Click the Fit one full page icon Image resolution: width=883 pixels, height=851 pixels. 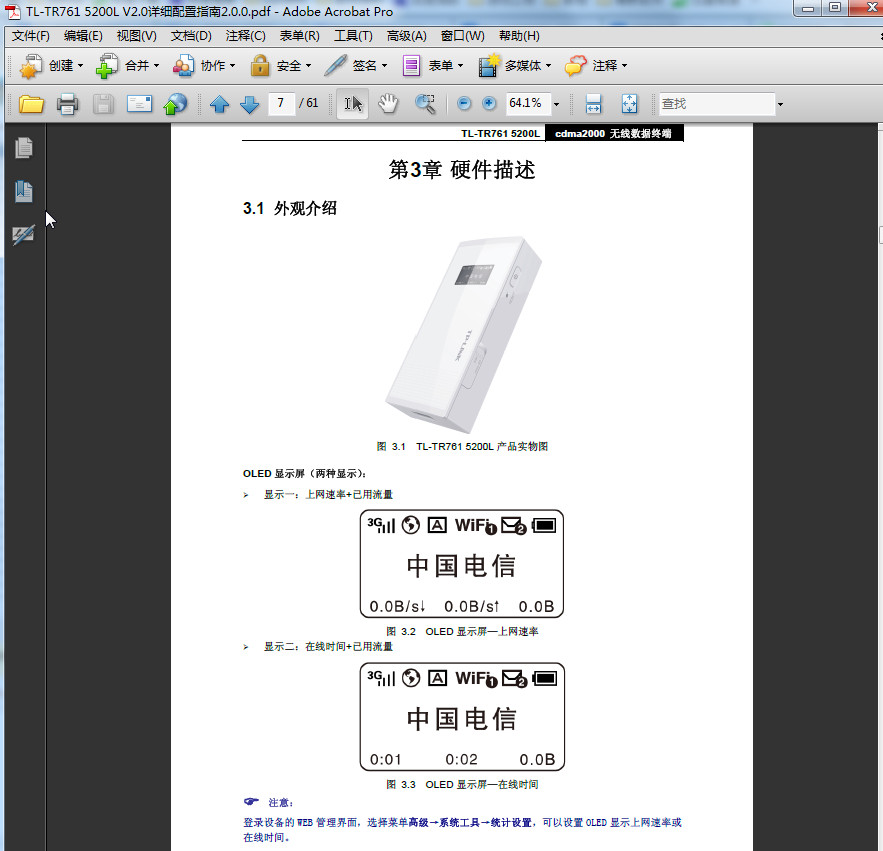pos(629,104)
